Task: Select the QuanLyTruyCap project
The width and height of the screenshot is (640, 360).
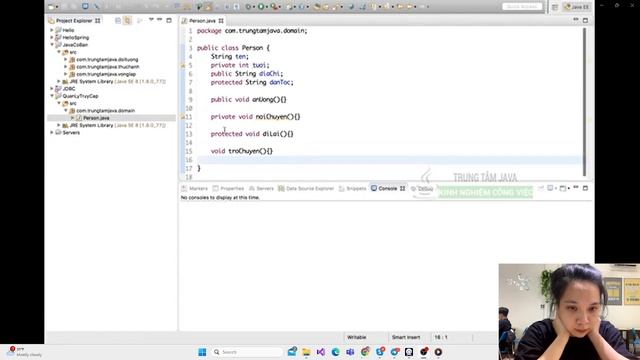Action: [x=80, y=96]
